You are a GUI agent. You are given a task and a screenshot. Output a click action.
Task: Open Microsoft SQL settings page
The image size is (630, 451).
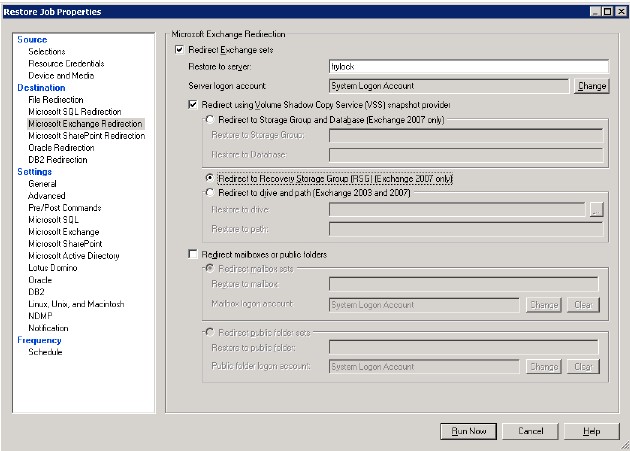pos(53,220)
